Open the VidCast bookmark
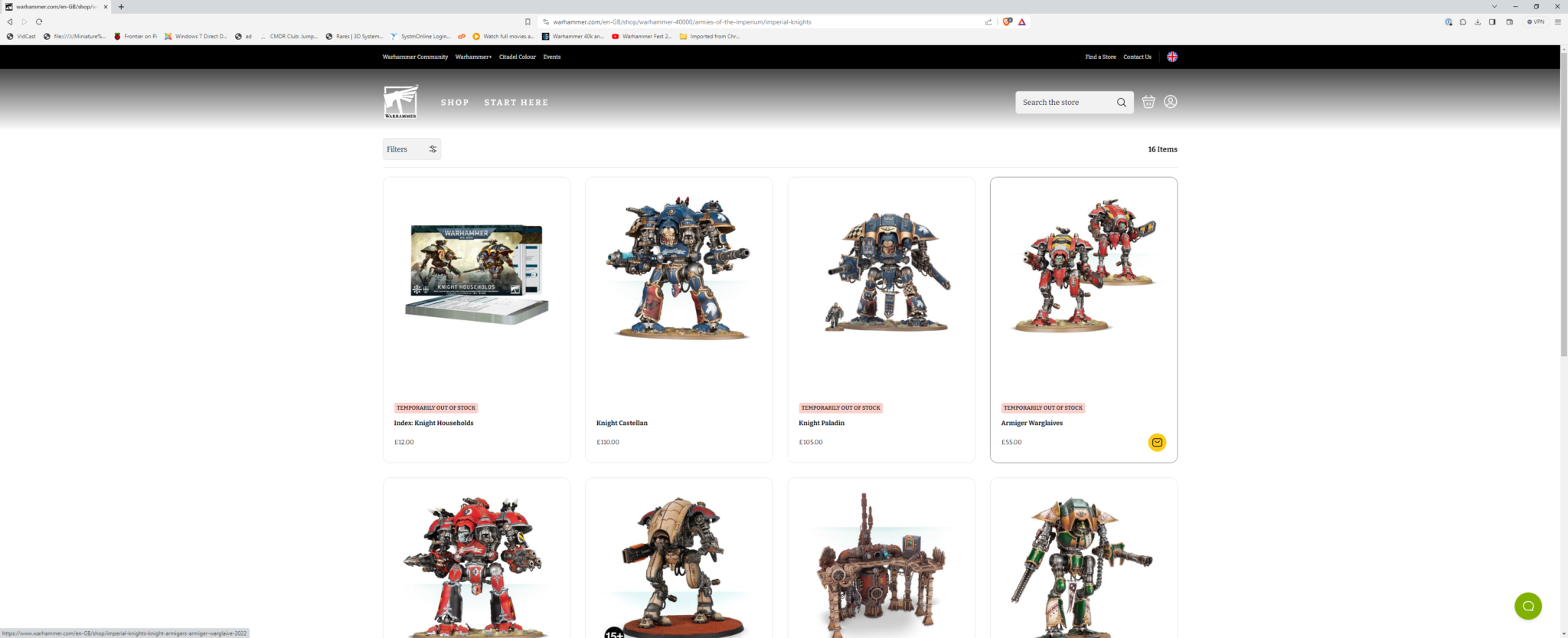This screenshot has height=638, width=1568. (x=21, y=36)
